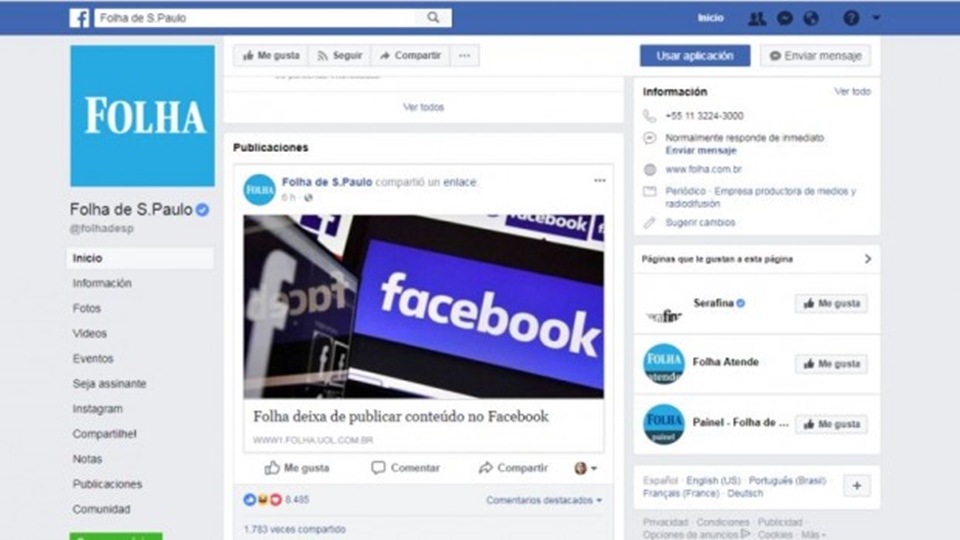This screenshot has height=540, width=960.
Task: Expand Páginas que le gustan chevron
Action: click(x=868, y=259)
